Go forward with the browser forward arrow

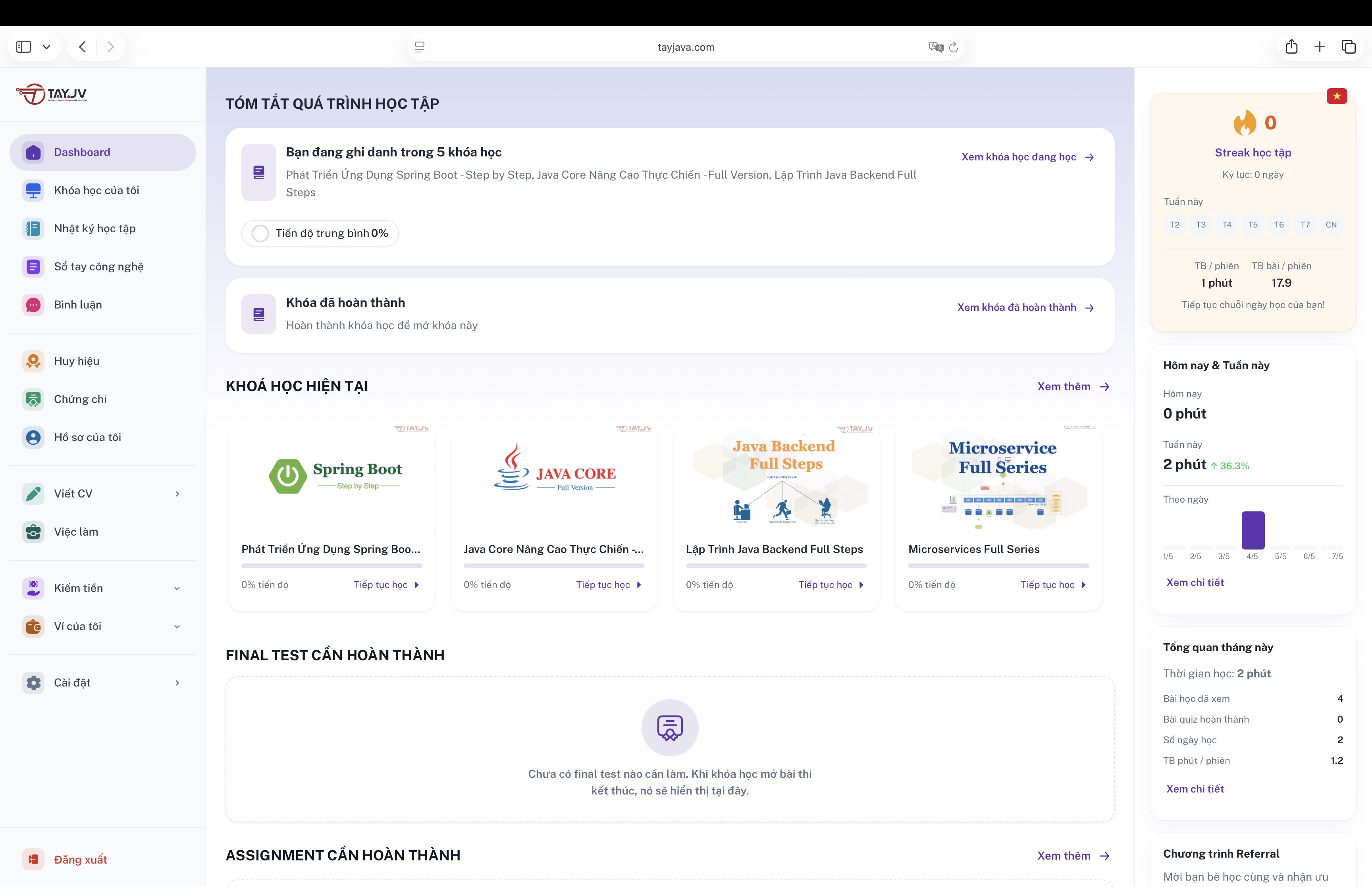[x=110, y=47]
